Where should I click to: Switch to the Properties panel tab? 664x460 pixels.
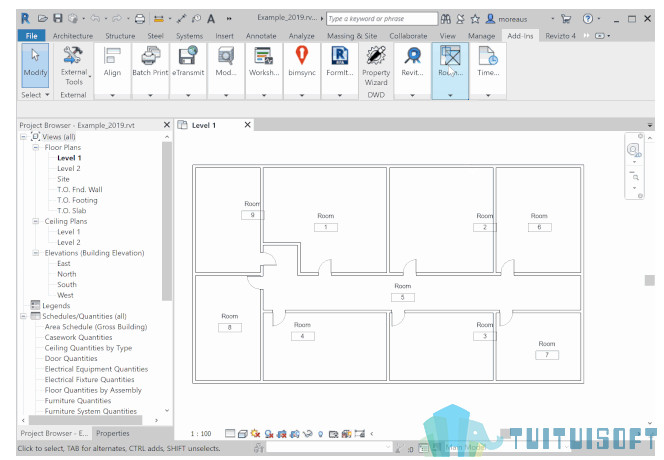tap(113, 433)
